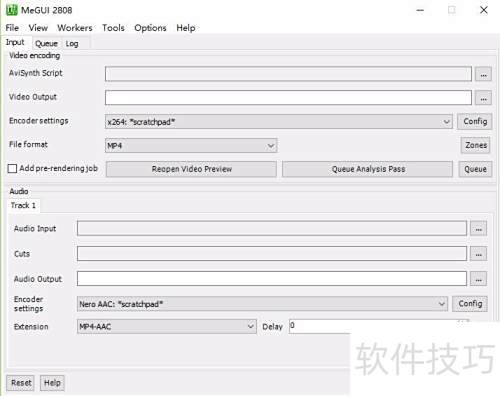Select the Track 1 audio tab
Screen dimensions: 500x396
point(23,205)
